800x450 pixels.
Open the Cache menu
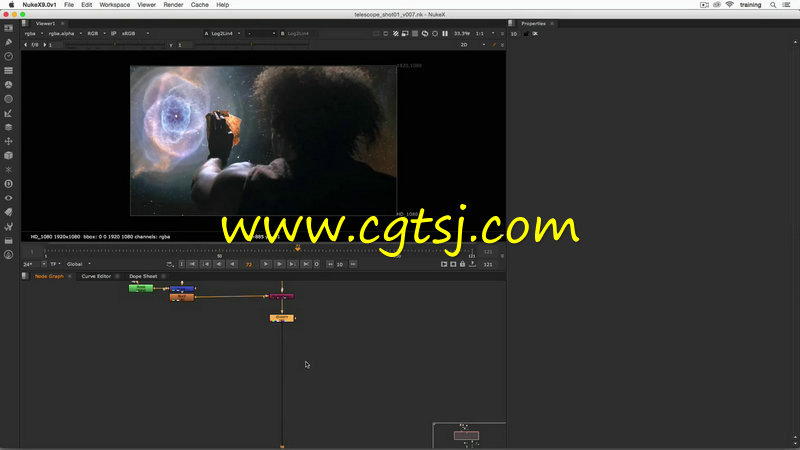pyautogui.click(x=199, y=5)
